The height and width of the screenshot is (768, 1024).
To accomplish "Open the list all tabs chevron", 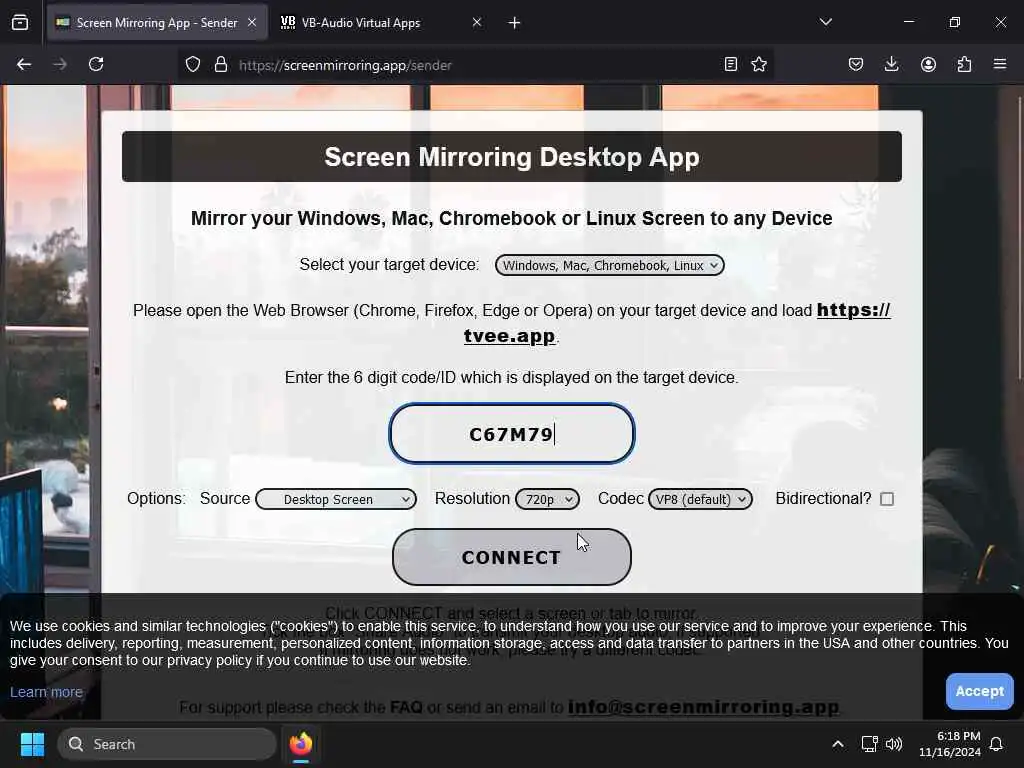I will point(825,22).
